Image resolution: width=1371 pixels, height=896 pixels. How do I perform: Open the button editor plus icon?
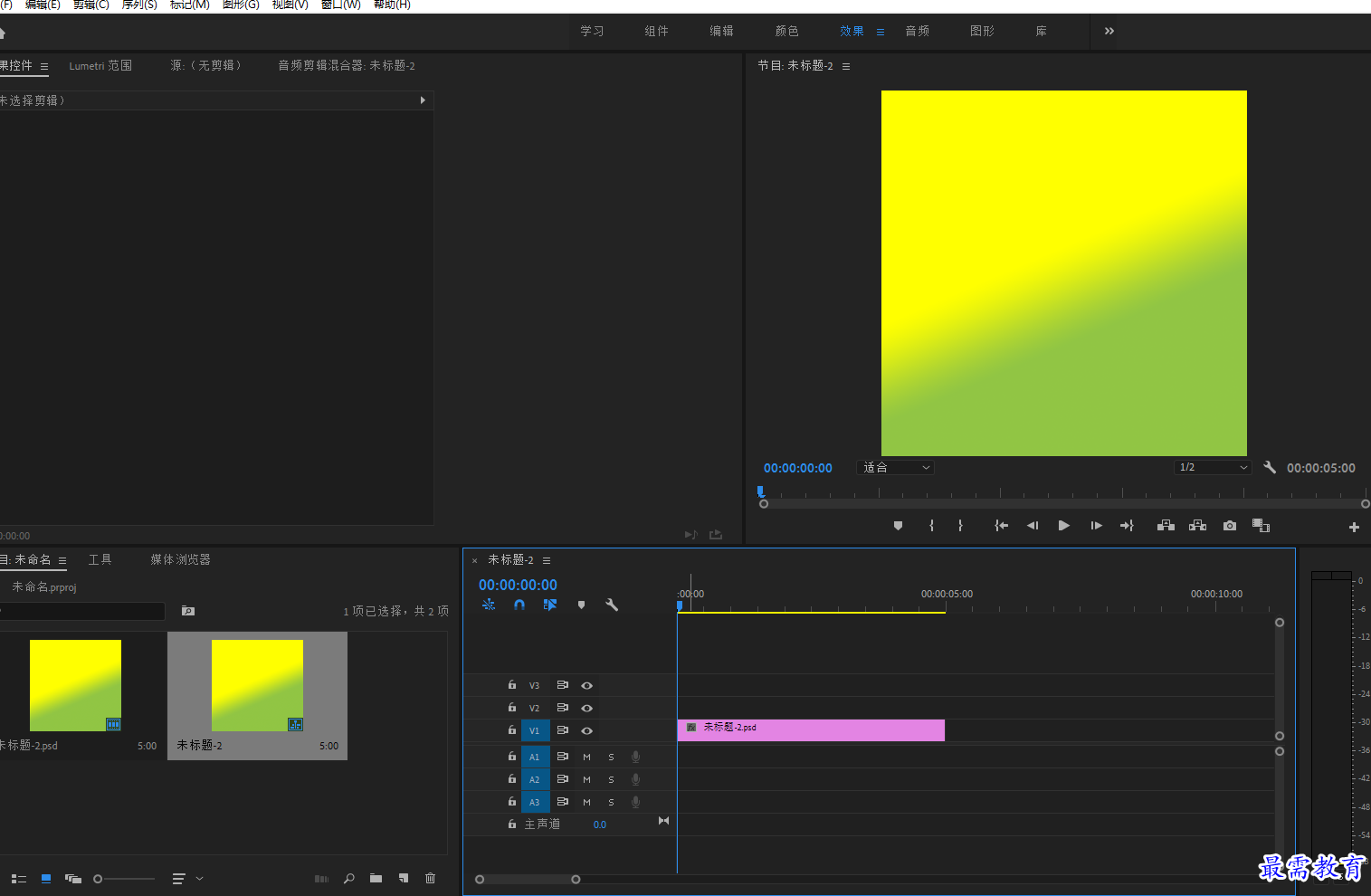click(1354, 527)
